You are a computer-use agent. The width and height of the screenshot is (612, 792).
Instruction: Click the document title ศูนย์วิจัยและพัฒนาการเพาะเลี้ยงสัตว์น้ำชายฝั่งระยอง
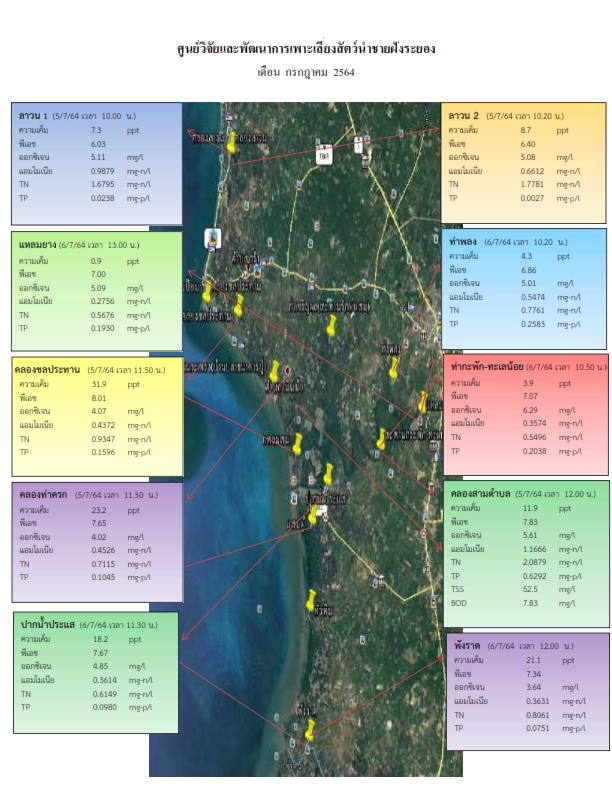coord(306,49)
